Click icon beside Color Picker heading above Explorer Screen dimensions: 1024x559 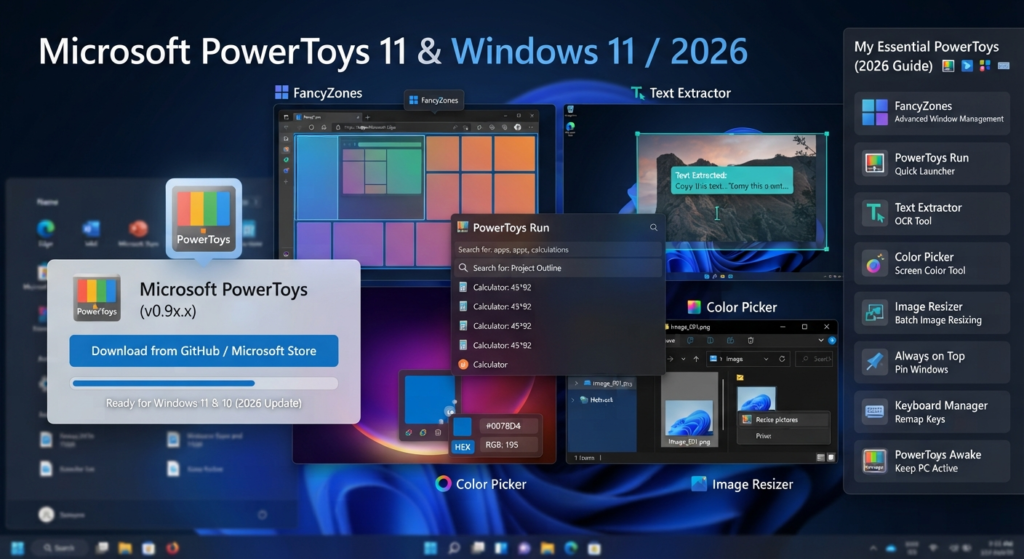click(694, 307)
